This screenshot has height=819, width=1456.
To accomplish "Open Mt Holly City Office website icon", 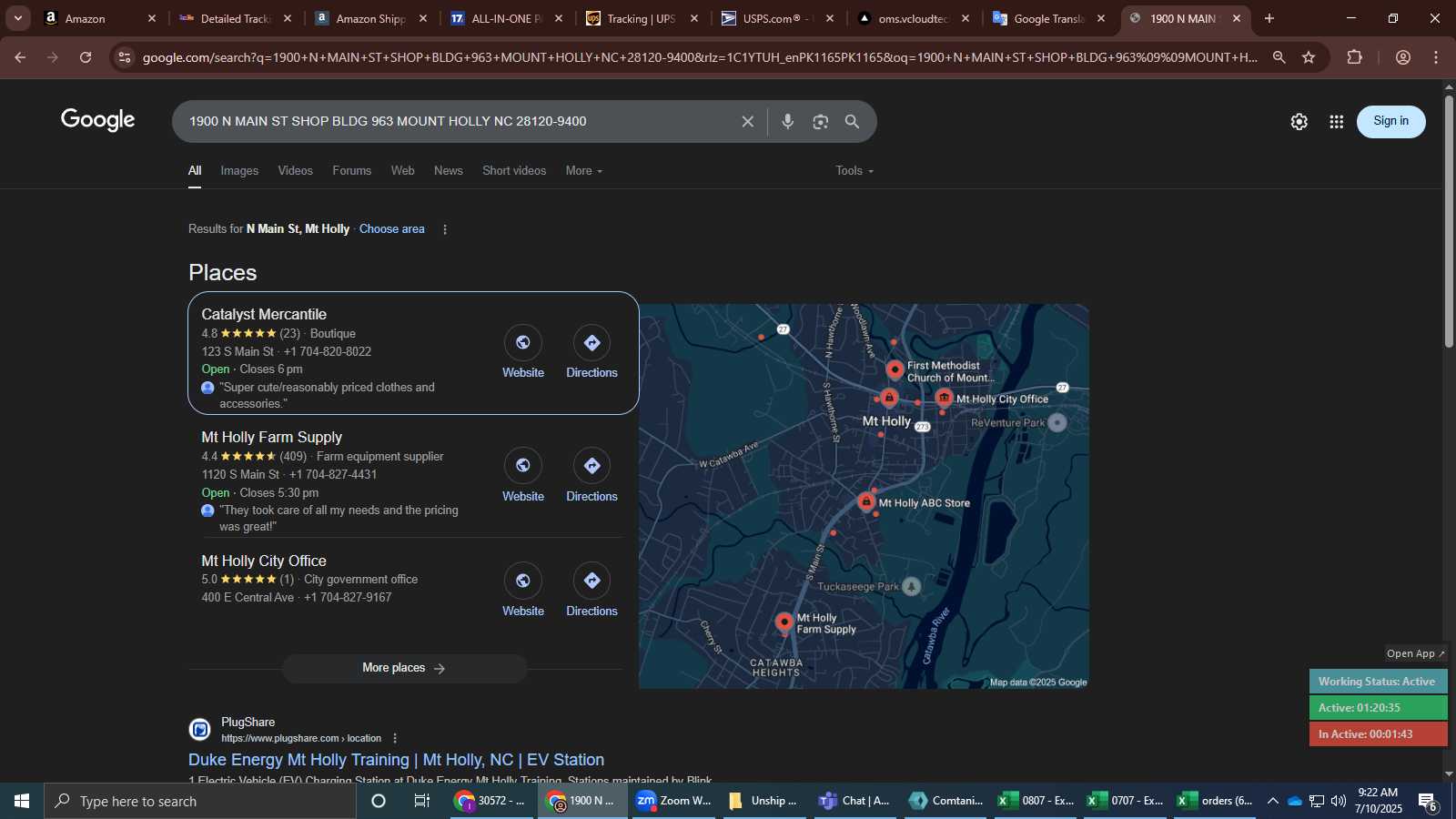I will tap(523, 581).
